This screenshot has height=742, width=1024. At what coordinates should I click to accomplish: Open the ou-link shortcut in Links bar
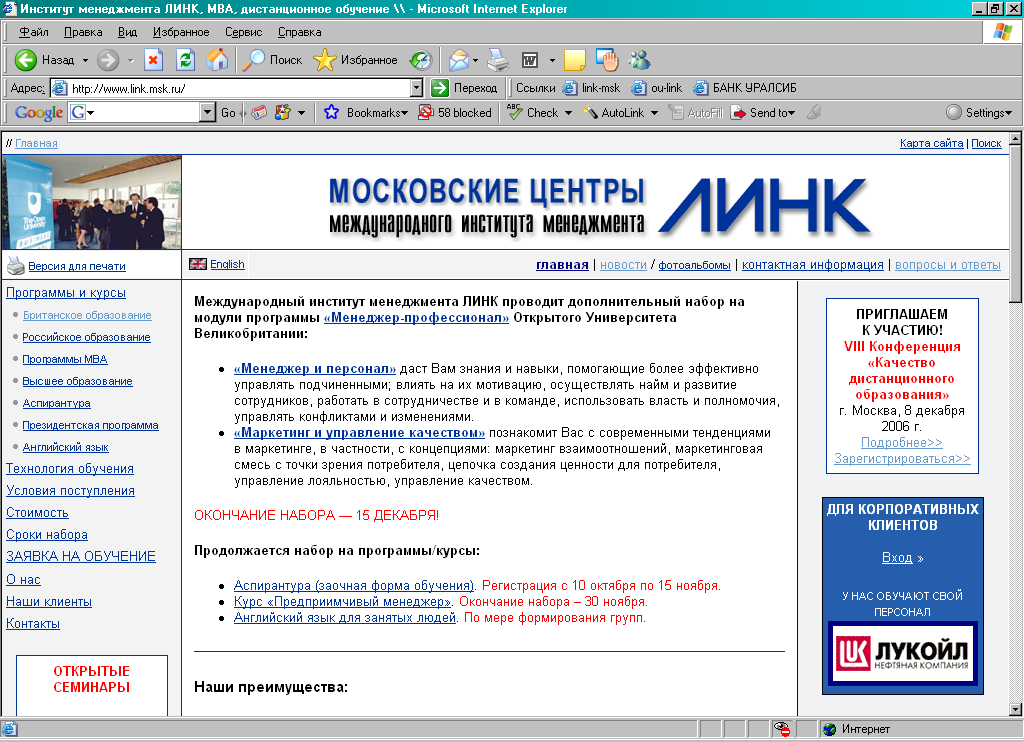point(656,88)
